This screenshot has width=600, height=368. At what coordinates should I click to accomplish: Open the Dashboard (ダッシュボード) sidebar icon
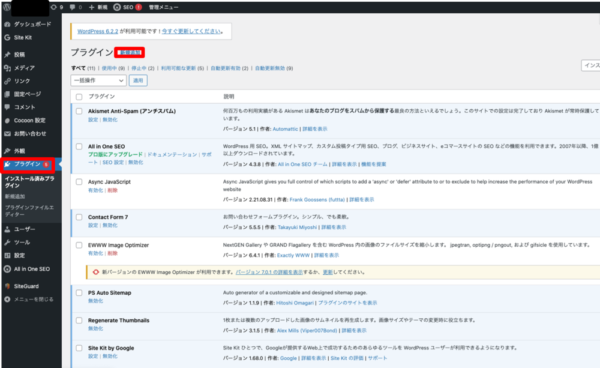pyautogui.click(x=7, y=24)
